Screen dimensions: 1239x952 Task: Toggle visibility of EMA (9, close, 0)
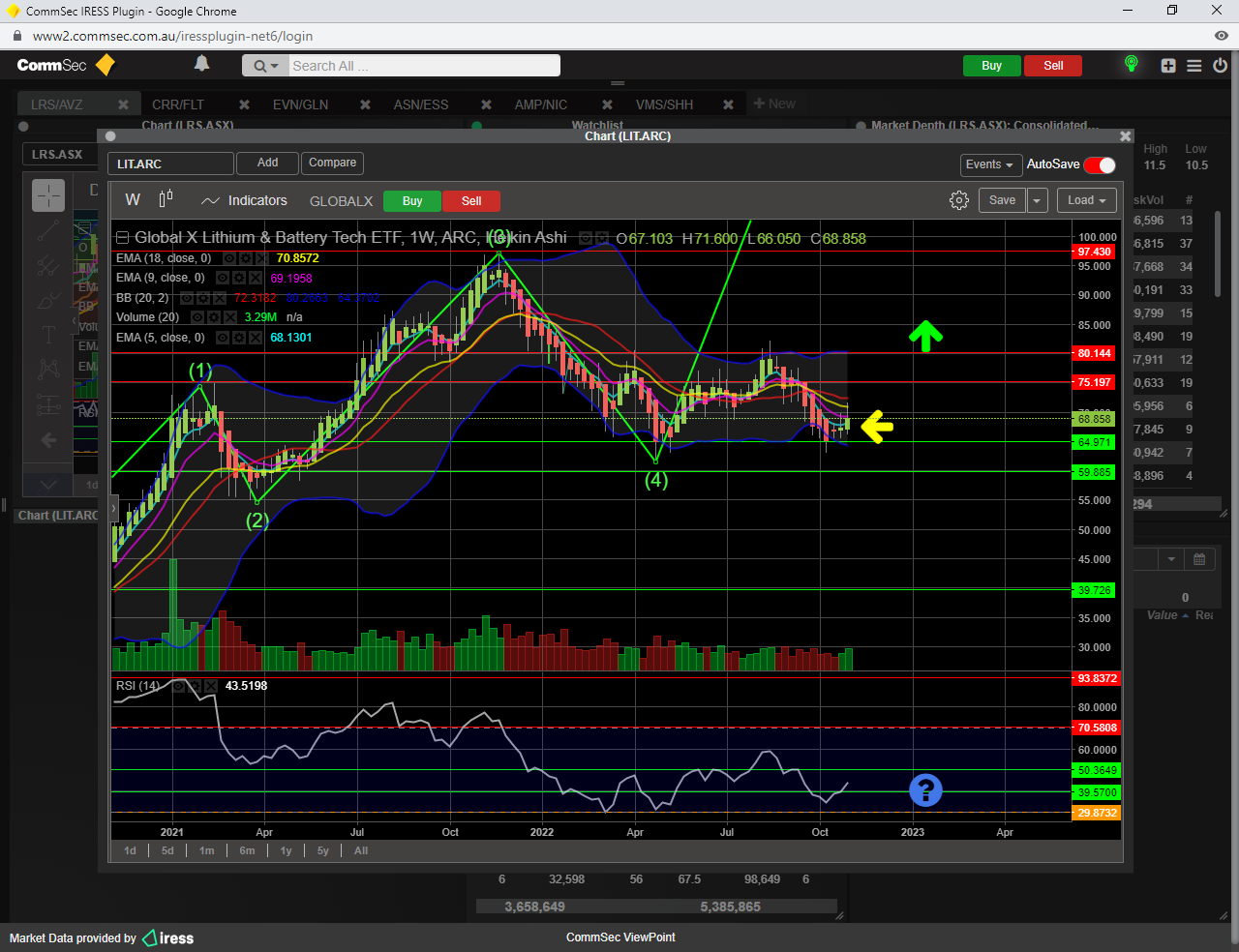coord(223,278)
